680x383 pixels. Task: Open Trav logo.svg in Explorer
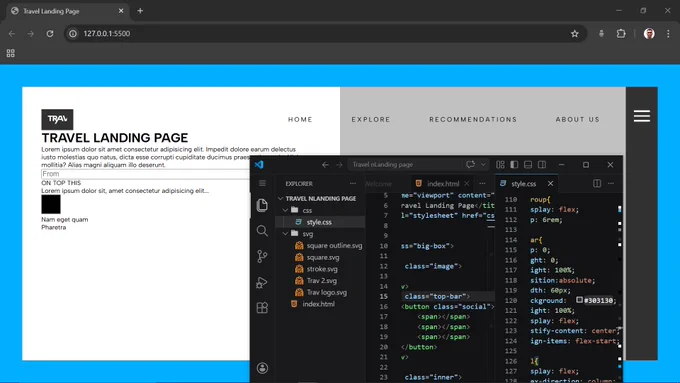pyautogui.click(x=327, y=292)
